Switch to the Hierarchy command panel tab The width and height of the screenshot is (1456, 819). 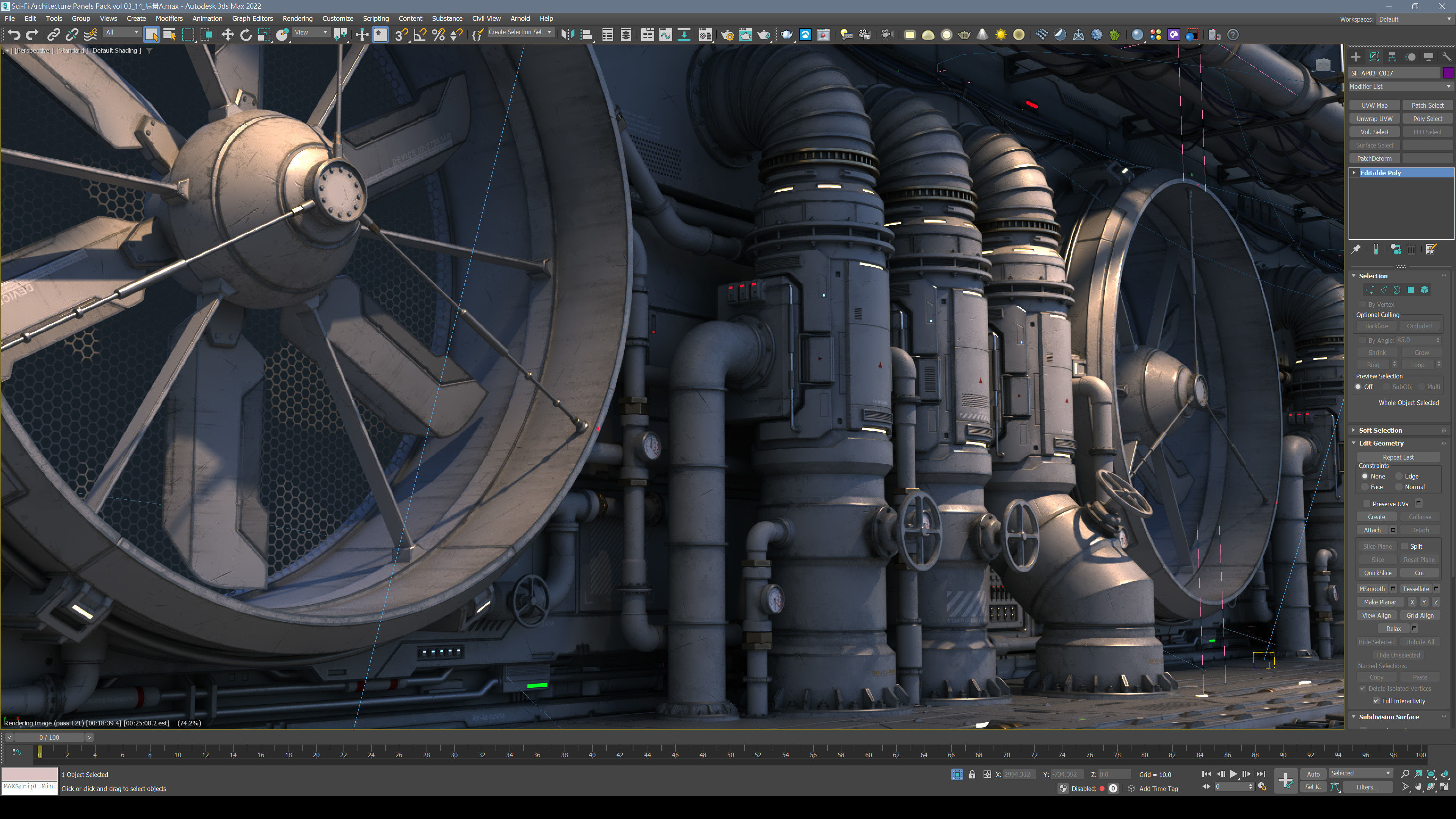coord(1392,57)
